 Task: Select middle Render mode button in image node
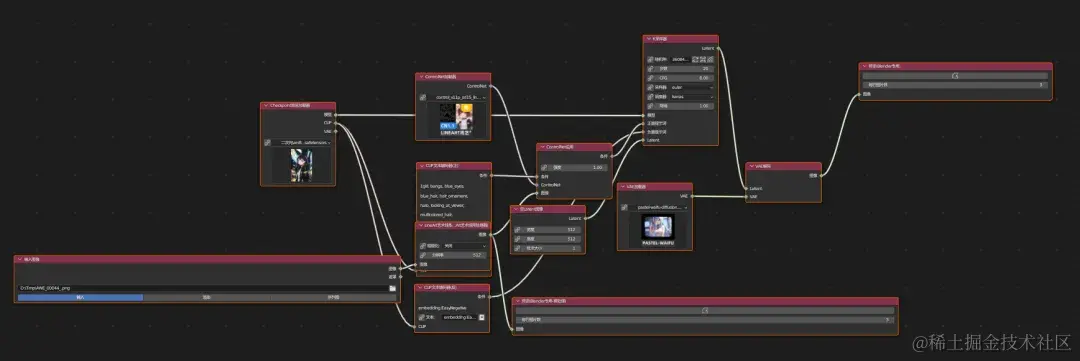click(206, 298)
